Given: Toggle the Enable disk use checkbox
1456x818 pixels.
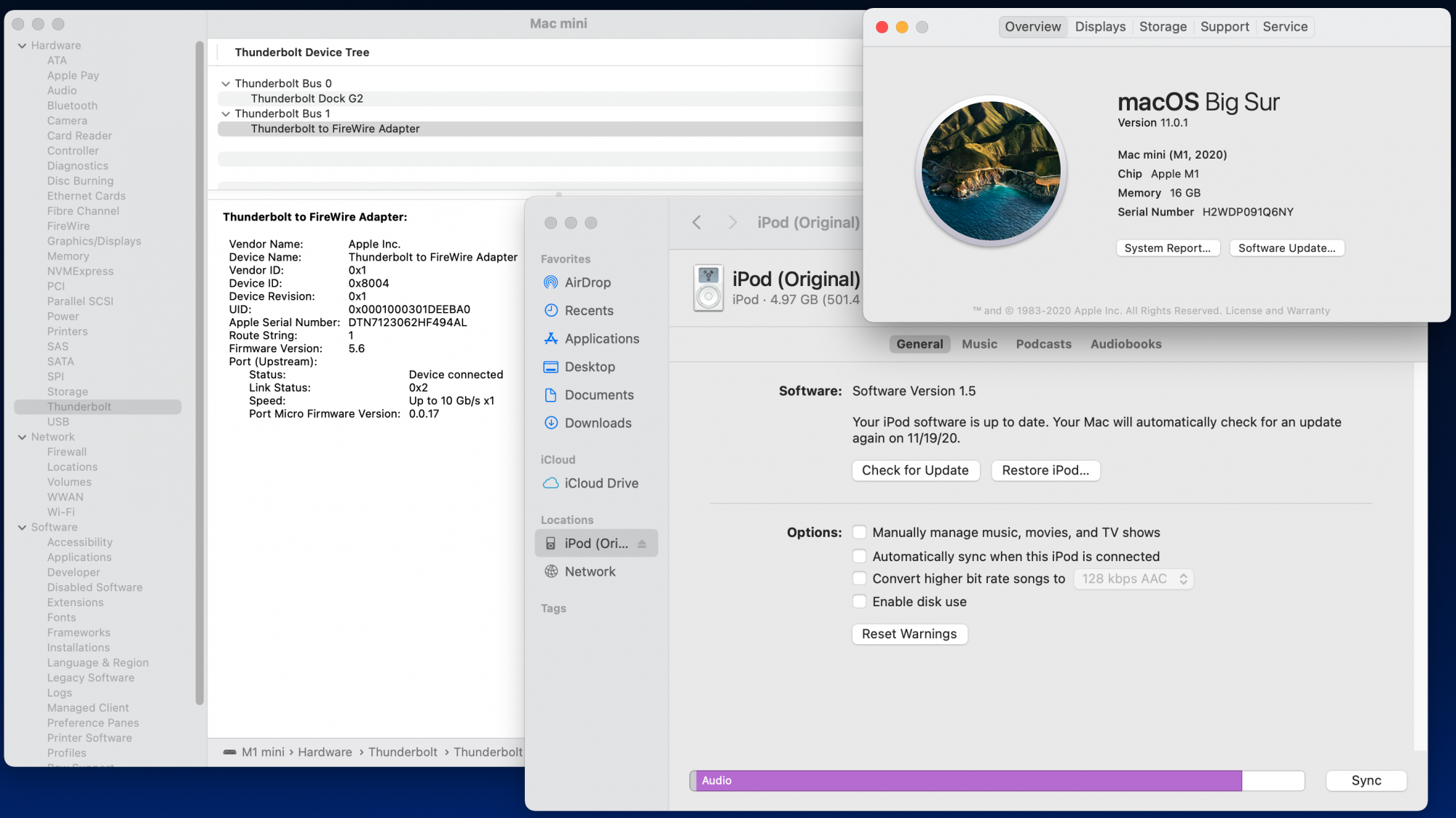Looking at the screenshot, I should pyautogui.click(x=860, y=602).
